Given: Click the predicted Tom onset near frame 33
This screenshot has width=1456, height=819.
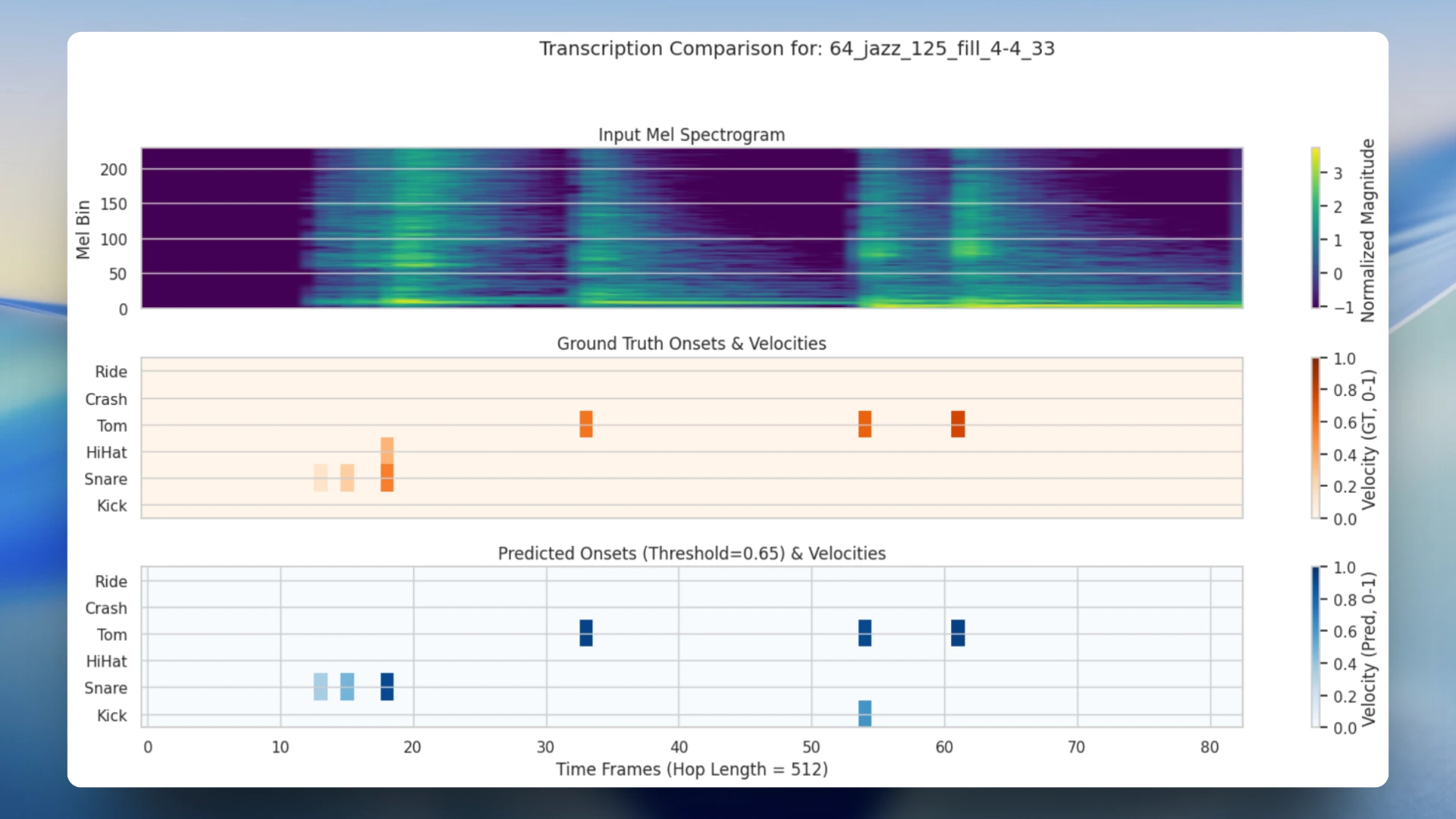Looking at the screenshot, I should pos(585,632).
